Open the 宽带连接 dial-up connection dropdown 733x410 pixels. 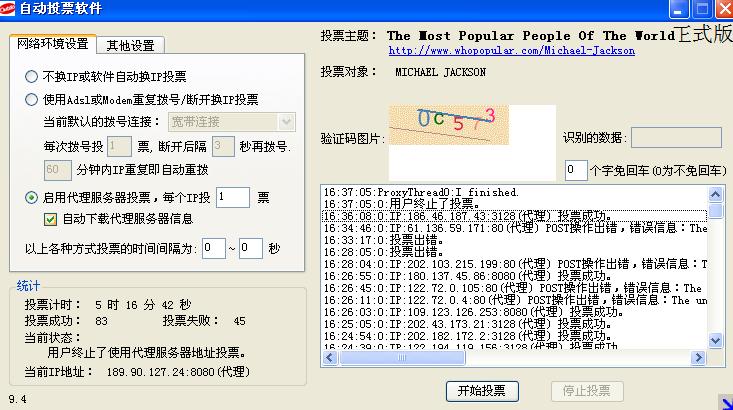[230, 122]
